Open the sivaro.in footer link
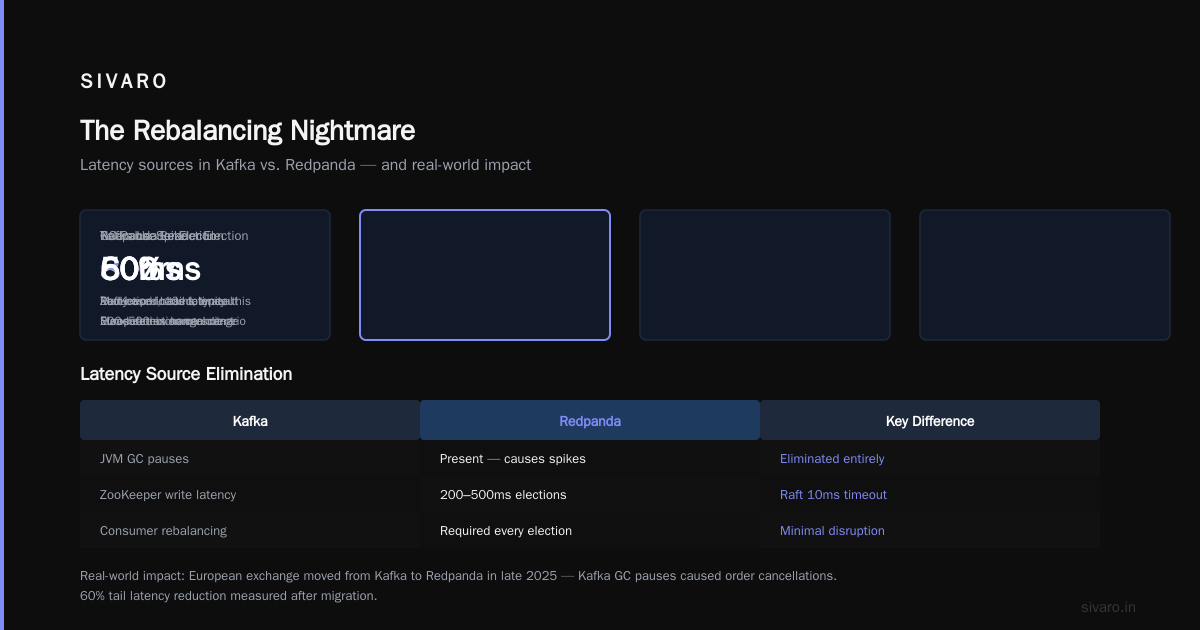 pyautogui.click(x=1109, y=607)
